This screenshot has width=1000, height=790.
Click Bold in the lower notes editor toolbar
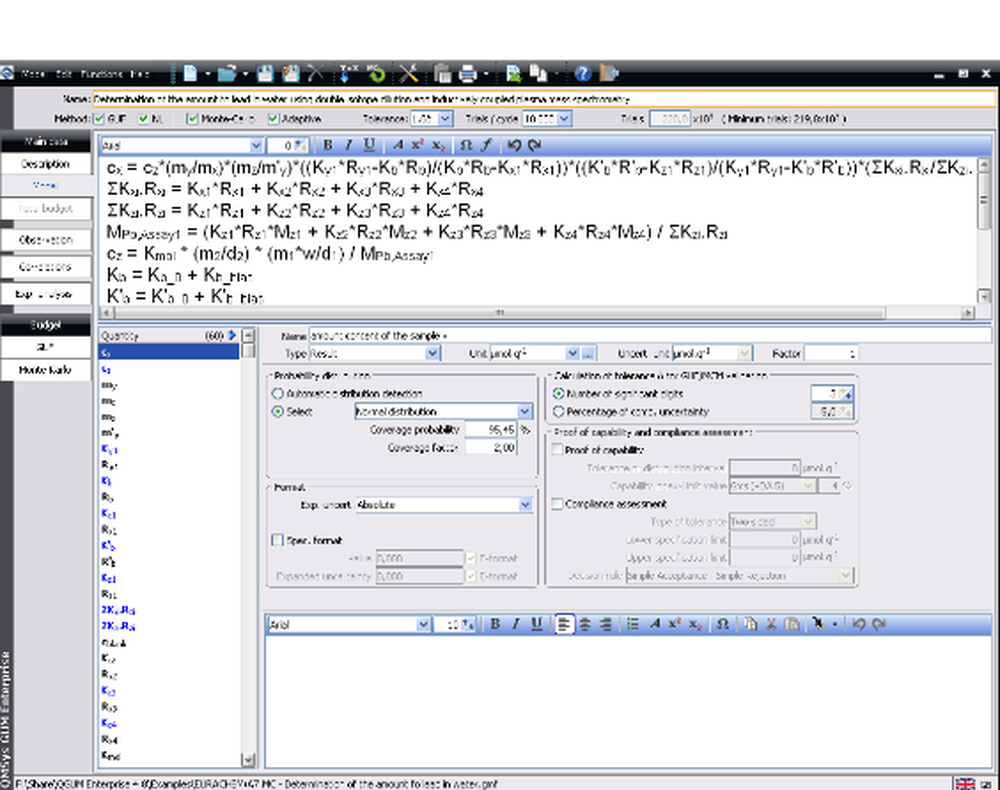pos(495,624)
